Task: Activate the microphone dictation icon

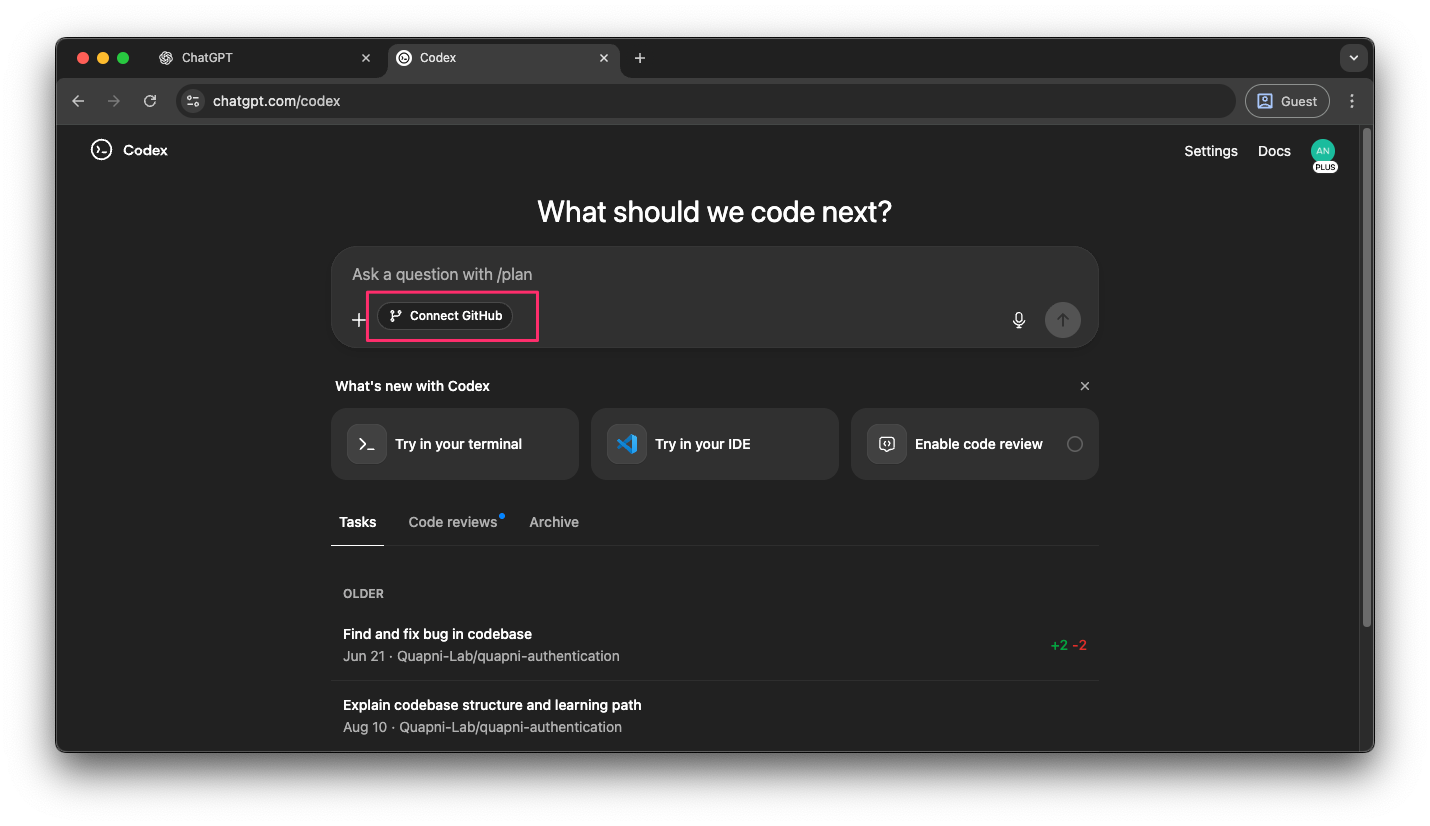Action: point(1018,320)
